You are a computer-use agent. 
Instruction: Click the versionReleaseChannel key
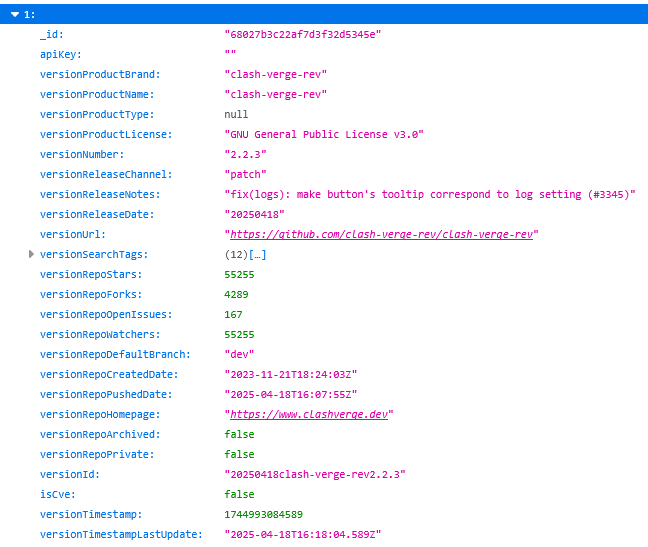pos(106,174)
